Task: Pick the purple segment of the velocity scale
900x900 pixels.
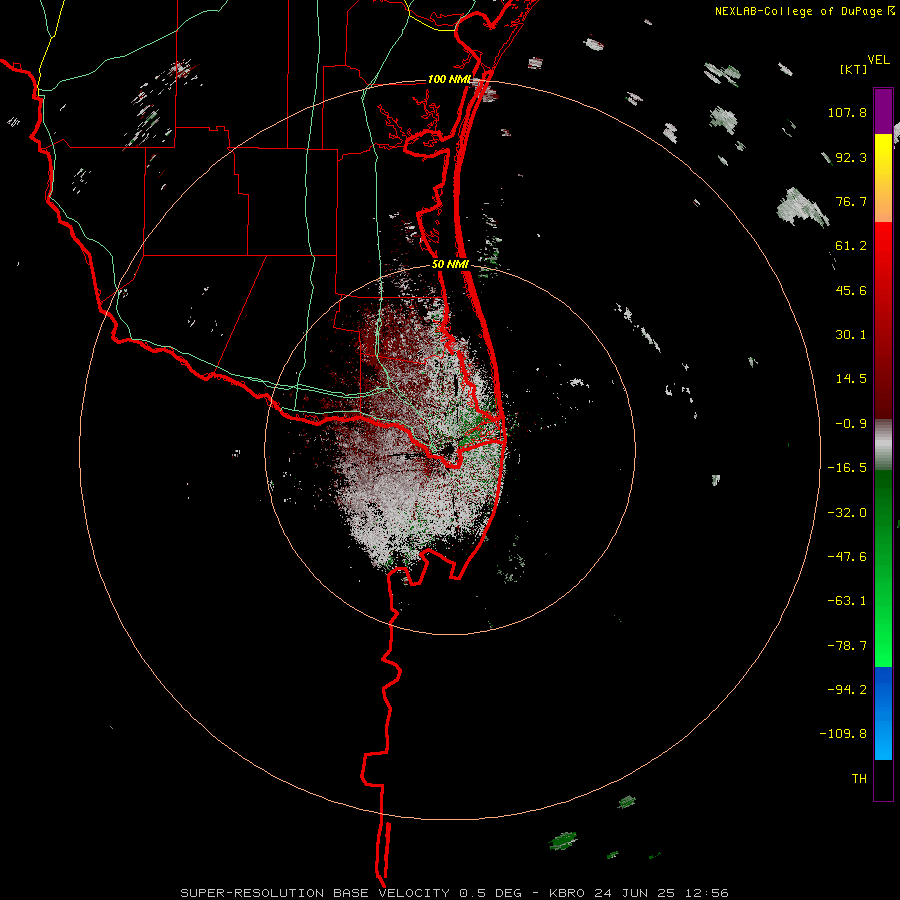Action: click(x=883, y=111)
